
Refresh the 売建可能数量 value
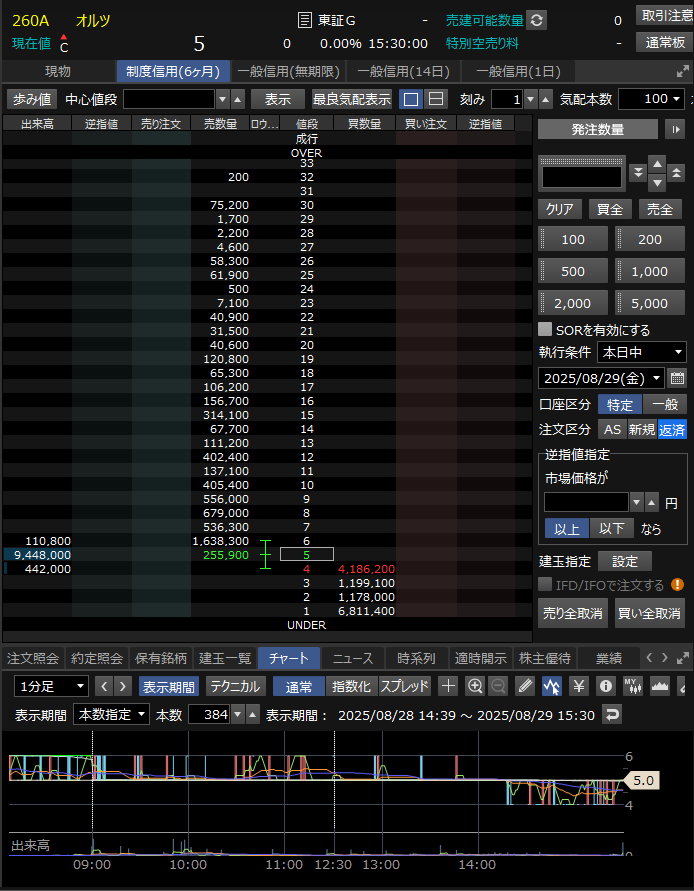pyautogui.click(x=536, y=21)
